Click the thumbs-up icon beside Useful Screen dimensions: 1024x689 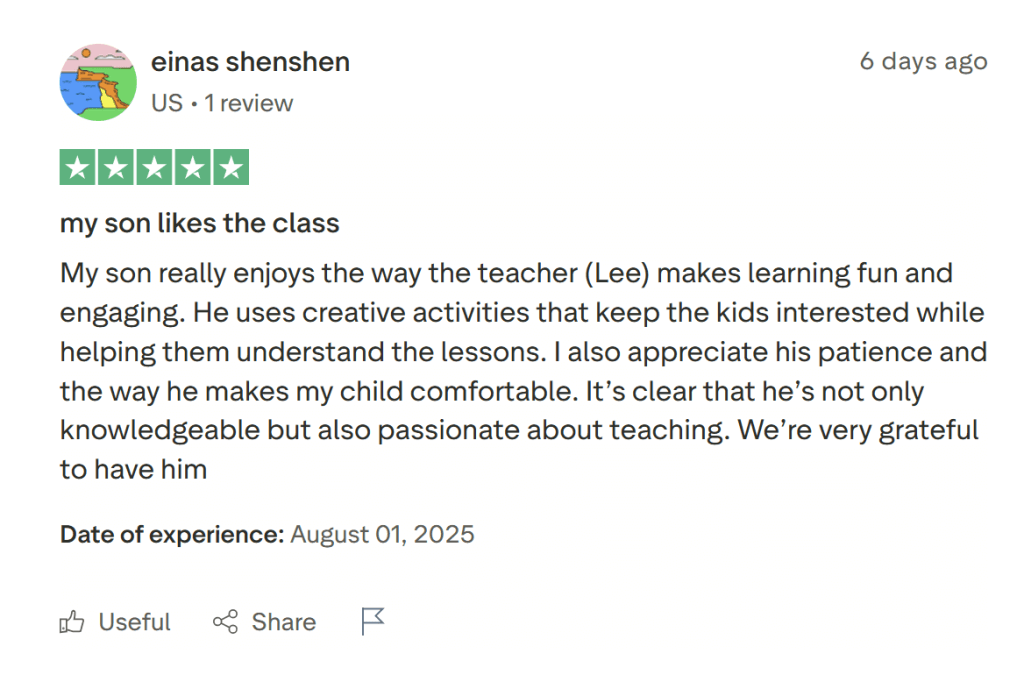coord(72,622)
